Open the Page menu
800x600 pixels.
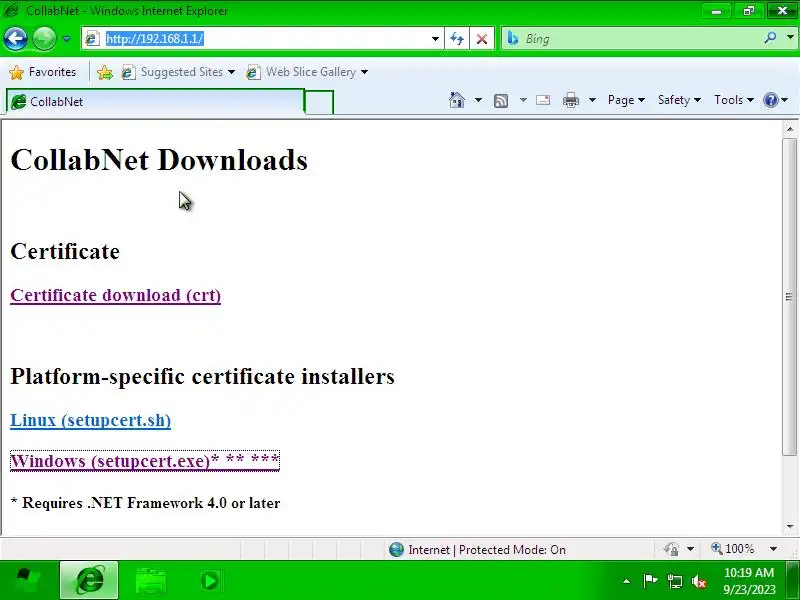(x=626, y=100)
